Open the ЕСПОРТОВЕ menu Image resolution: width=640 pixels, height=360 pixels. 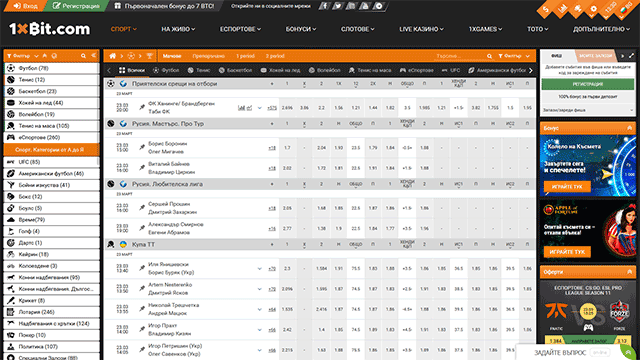tap(240, 29)
